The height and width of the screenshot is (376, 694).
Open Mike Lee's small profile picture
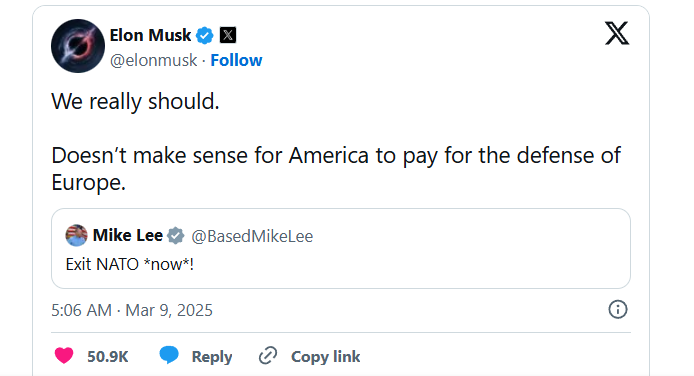click(77, 235)
